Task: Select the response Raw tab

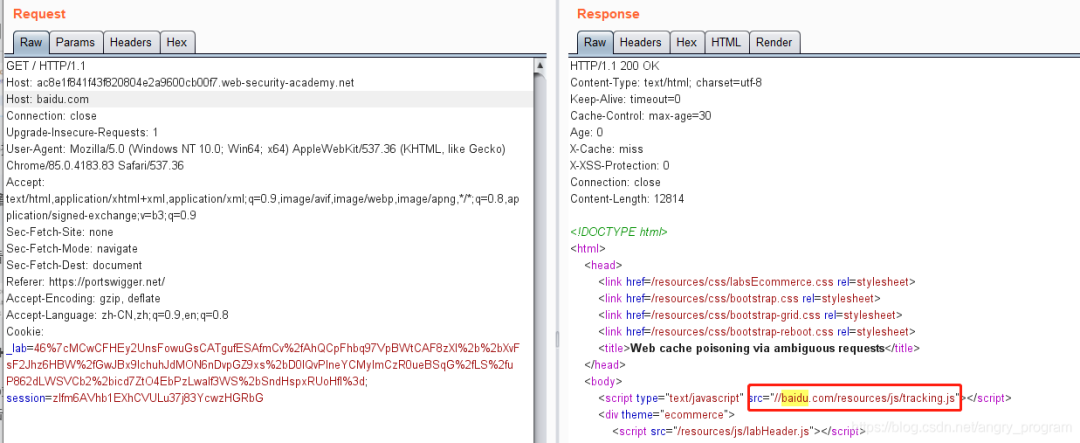Action: [x=595, y=42]
